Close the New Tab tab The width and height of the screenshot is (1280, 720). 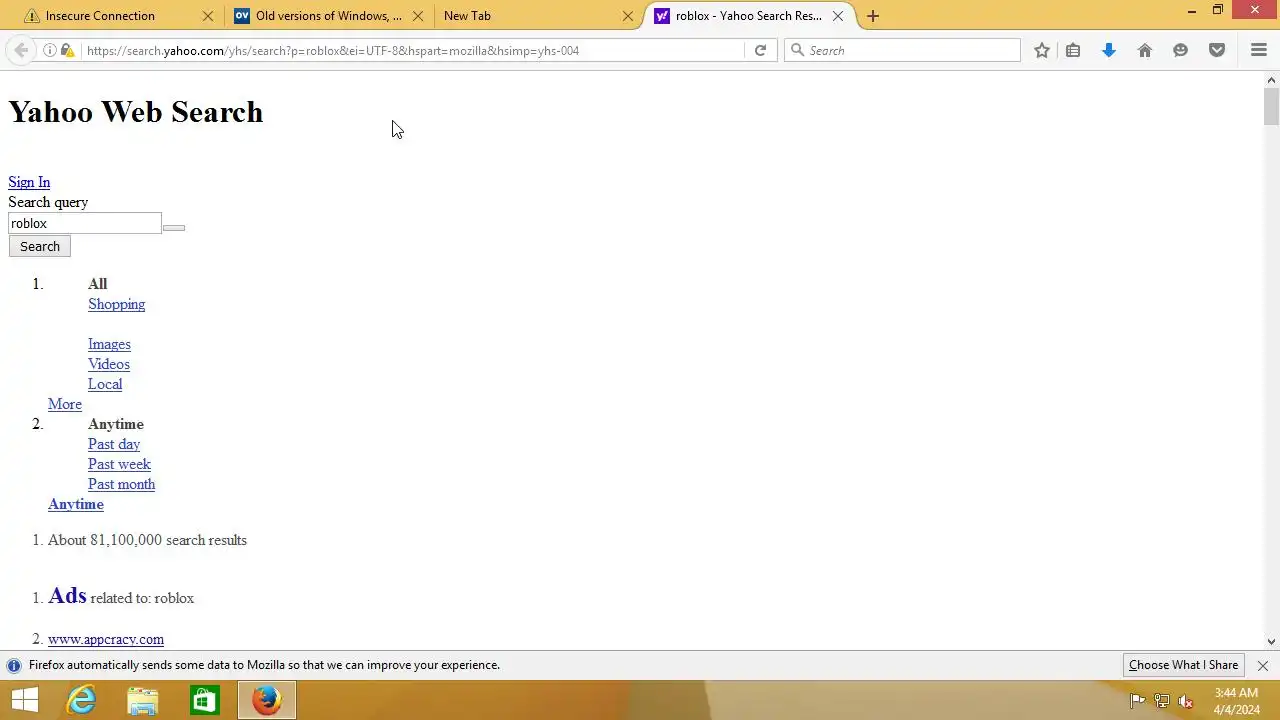pyautogui.click(x=628, y=16)
